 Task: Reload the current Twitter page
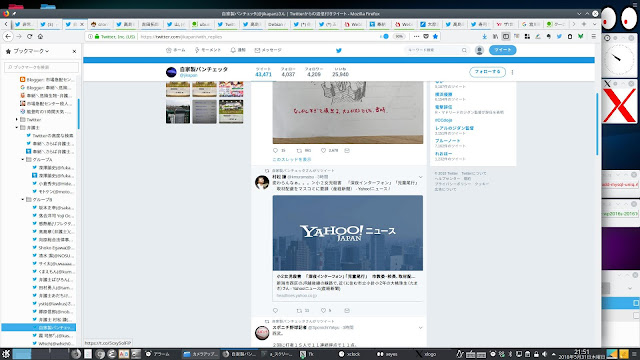(x=29, y=36)
